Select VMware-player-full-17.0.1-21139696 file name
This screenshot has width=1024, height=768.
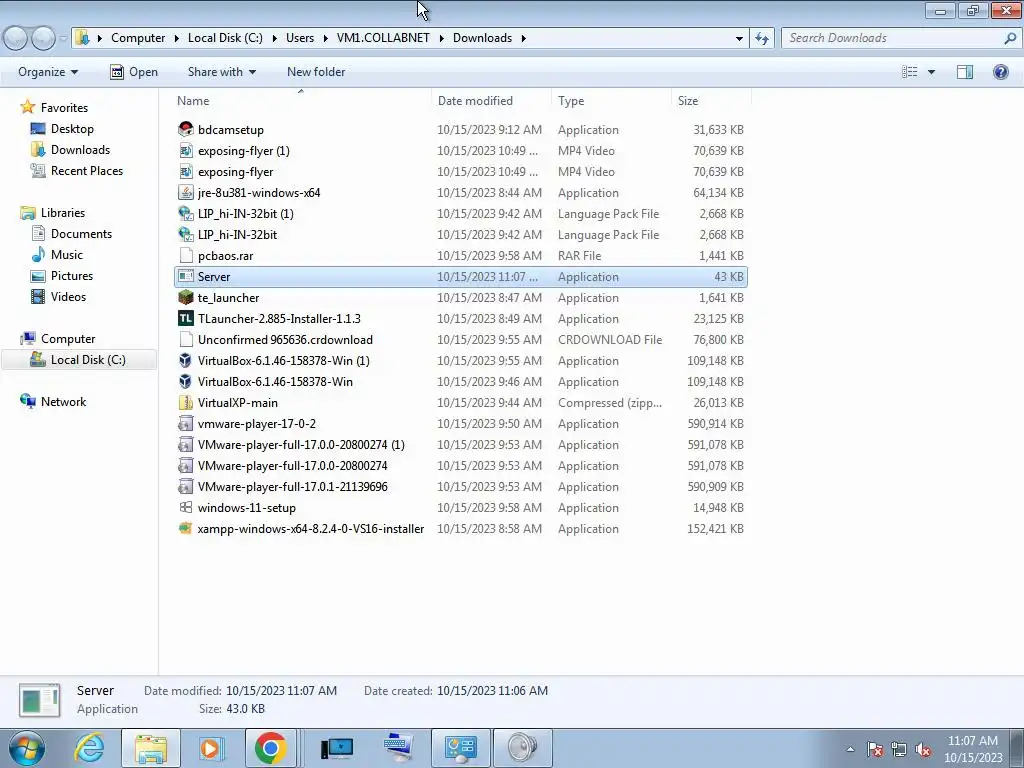293,487
